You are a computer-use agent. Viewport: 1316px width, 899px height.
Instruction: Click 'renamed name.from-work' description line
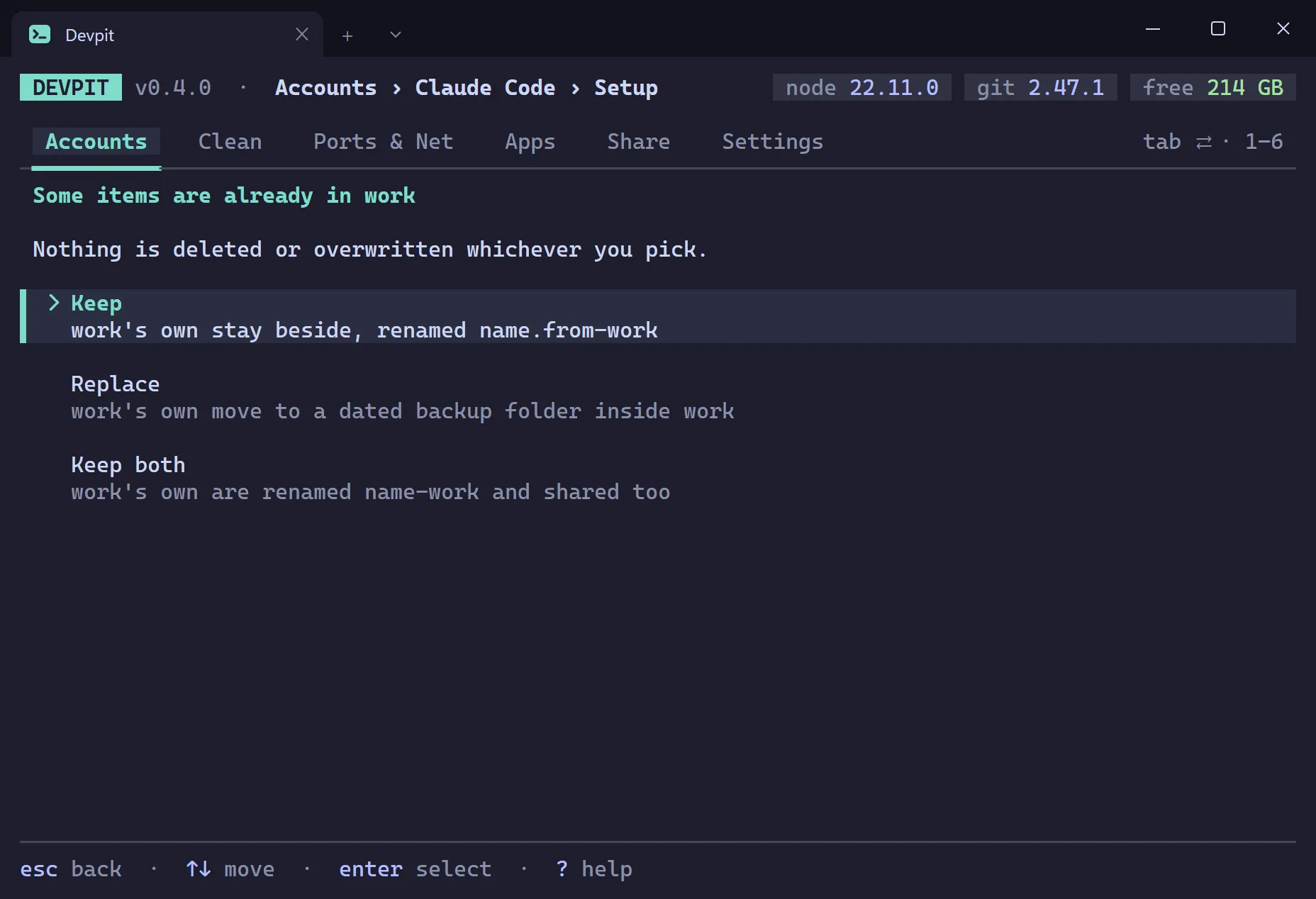(364, 330)
